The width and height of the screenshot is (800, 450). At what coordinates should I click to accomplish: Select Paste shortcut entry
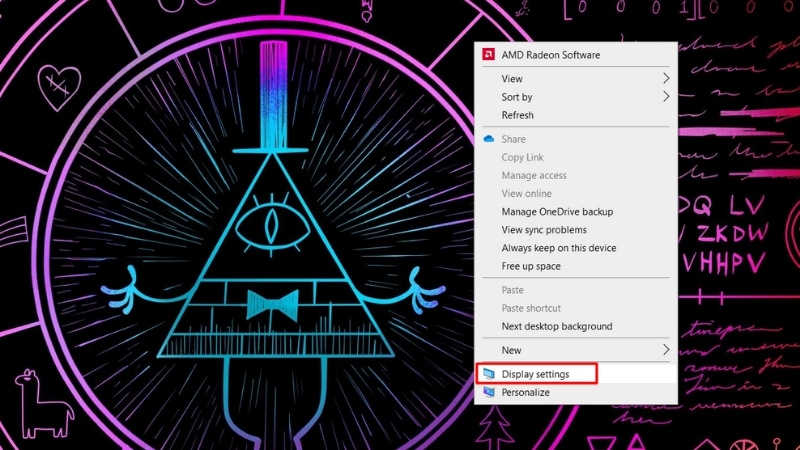pyautogui.click(x=576, y=308)
